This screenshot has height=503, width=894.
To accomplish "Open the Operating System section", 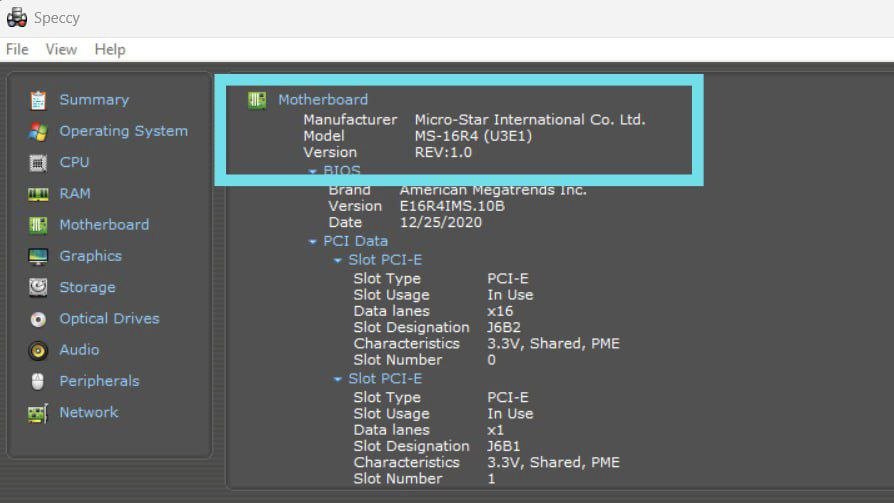I will pos(124,131).
